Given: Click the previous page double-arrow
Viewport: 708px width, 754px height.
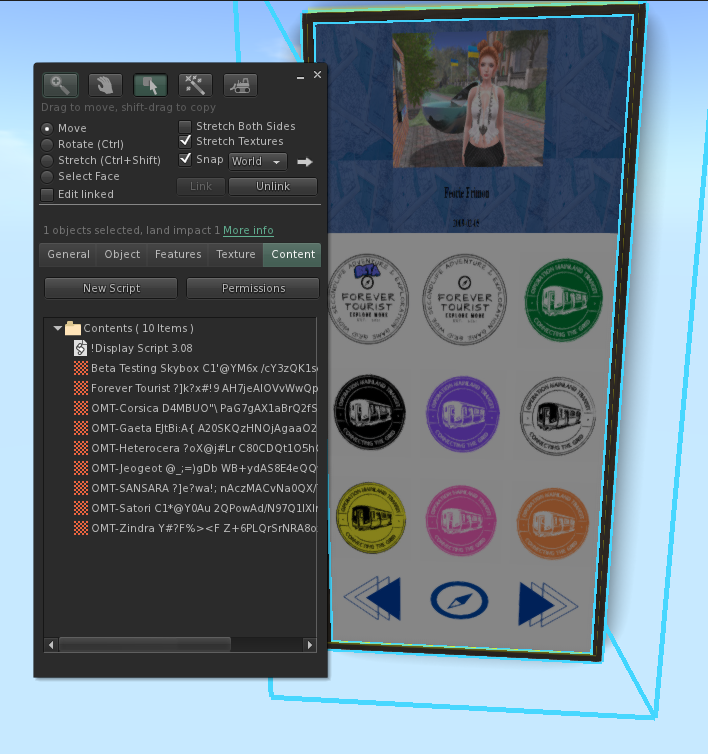Looking at the screenshot, I should [x=372, y=598].
